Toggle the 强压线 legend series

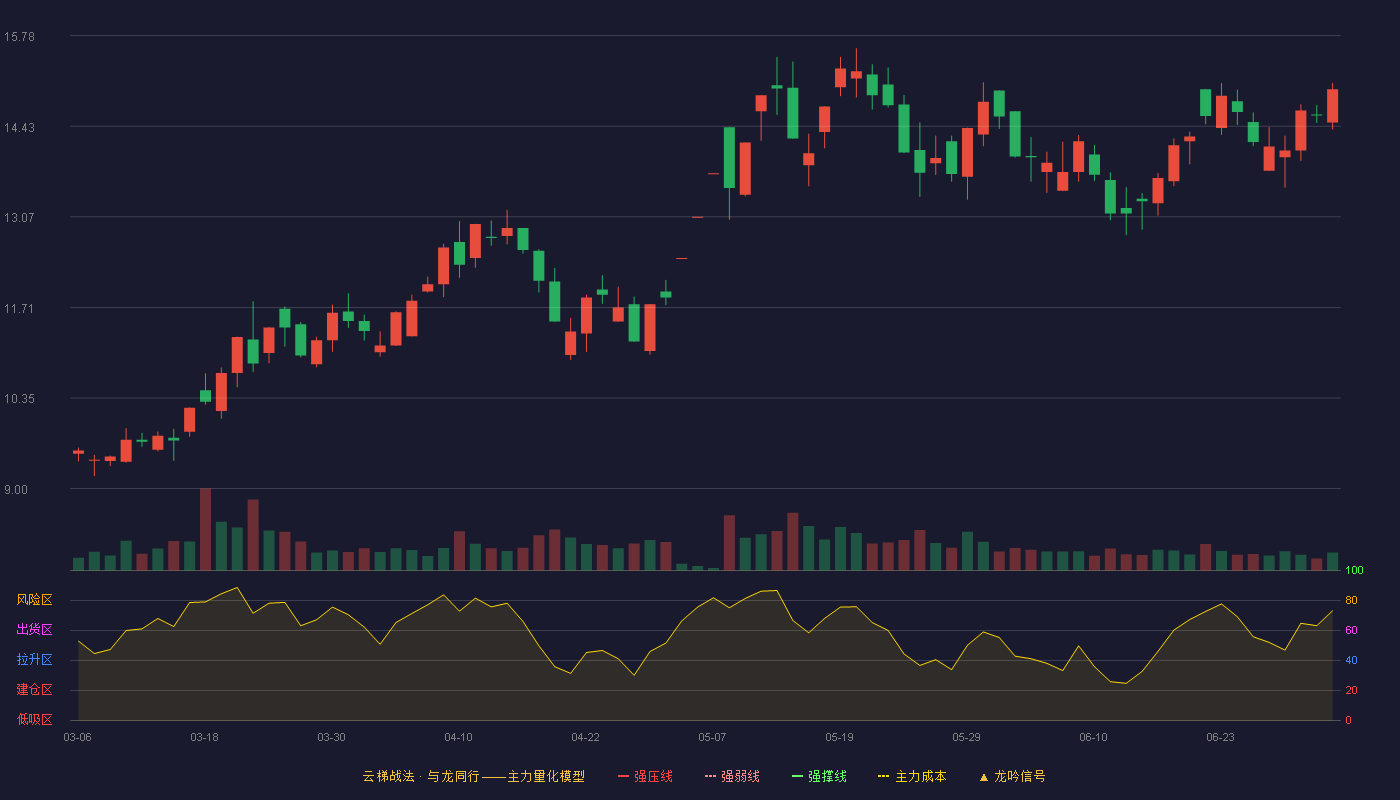645,776
